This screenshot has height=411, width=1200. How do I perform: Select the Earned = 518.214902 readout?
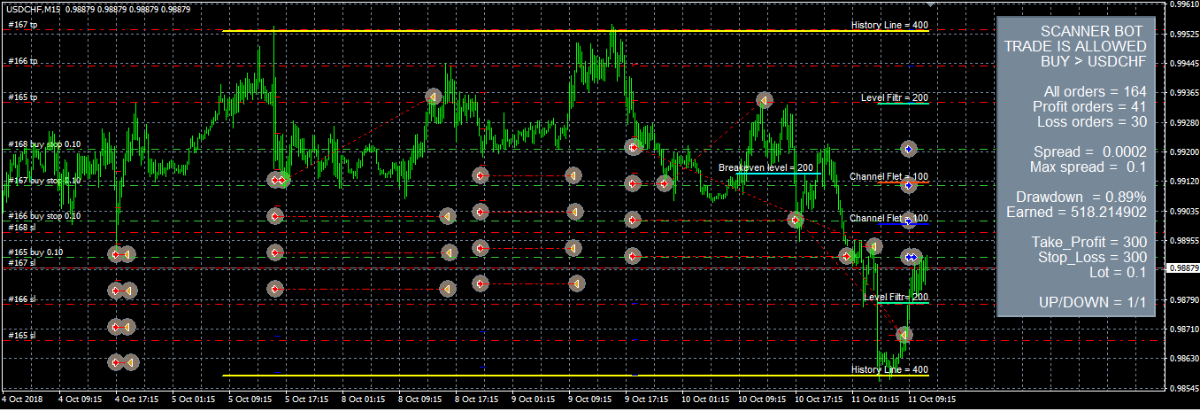point(1066,212)
